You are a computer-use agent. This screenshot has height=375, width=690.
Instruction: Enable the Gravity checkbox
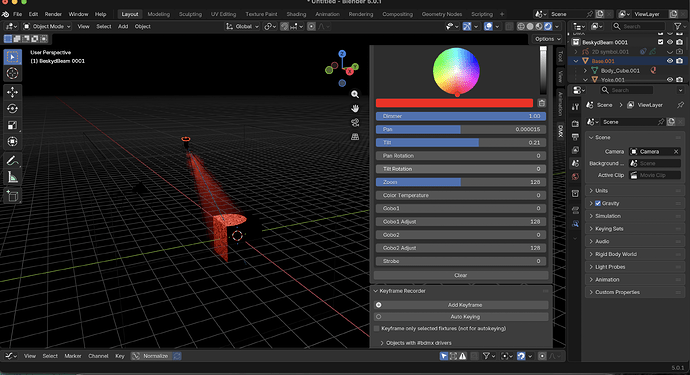(598, 203)
